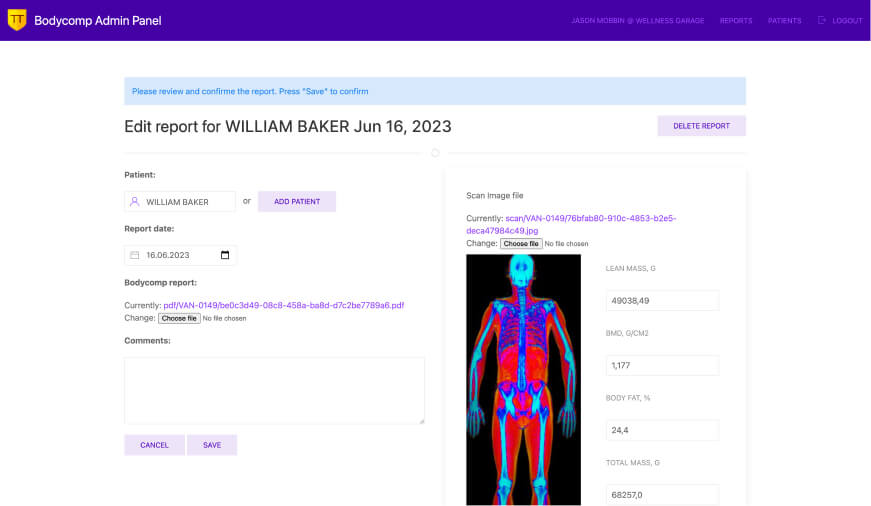Click the small calendar icon left of date
This screenshot has height=506, width=871.
coord(135,255)
